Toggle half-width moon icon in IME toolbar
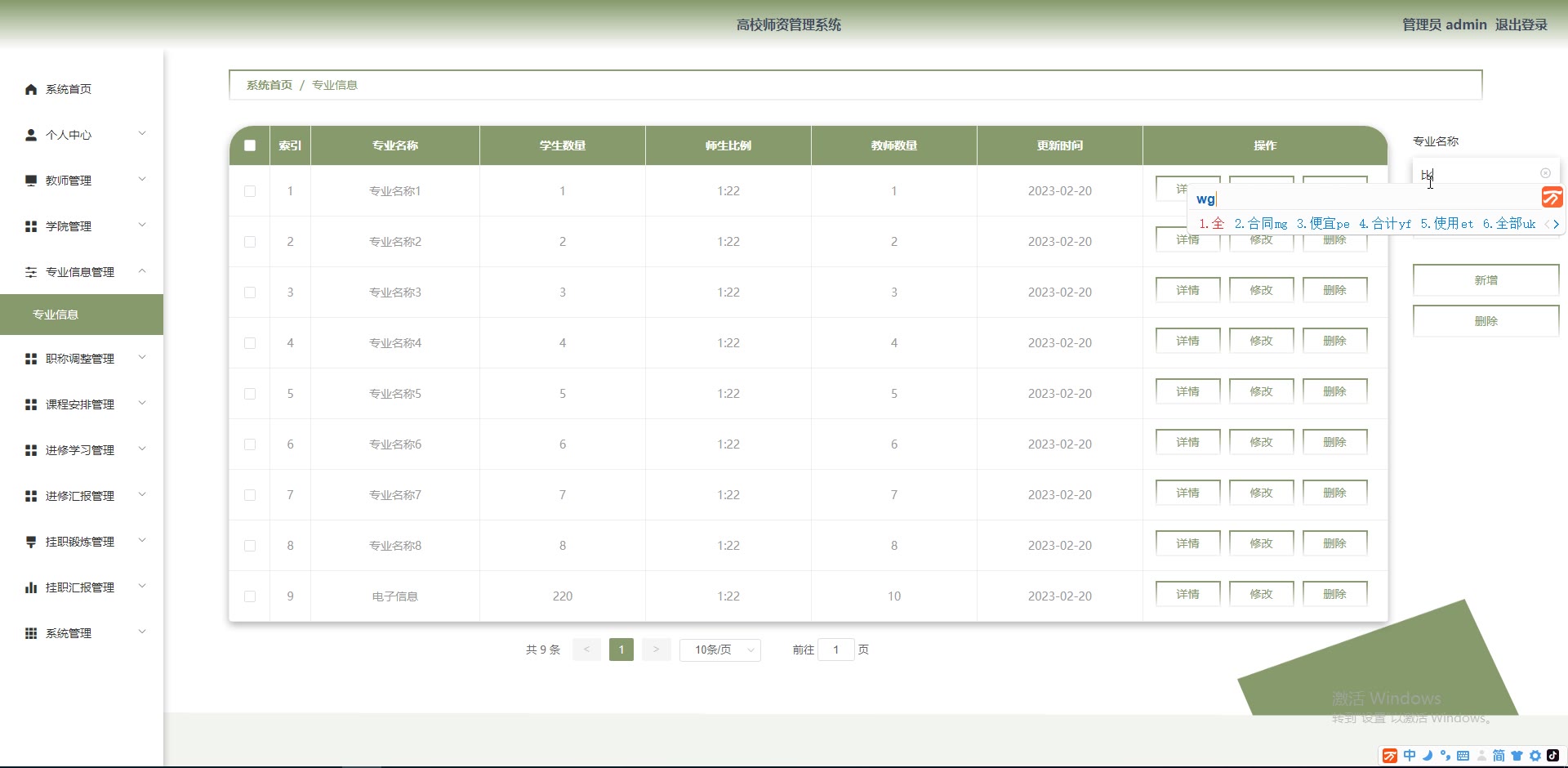The image size is (1568, 768). click(1428, 756)
